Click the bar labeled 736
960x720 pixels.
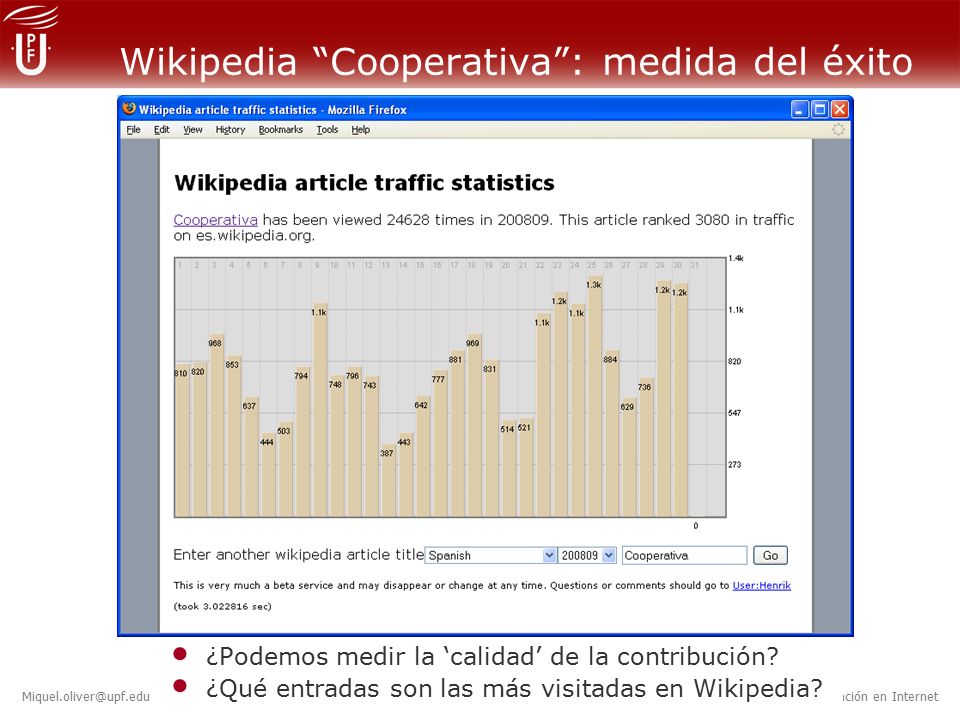645,448
